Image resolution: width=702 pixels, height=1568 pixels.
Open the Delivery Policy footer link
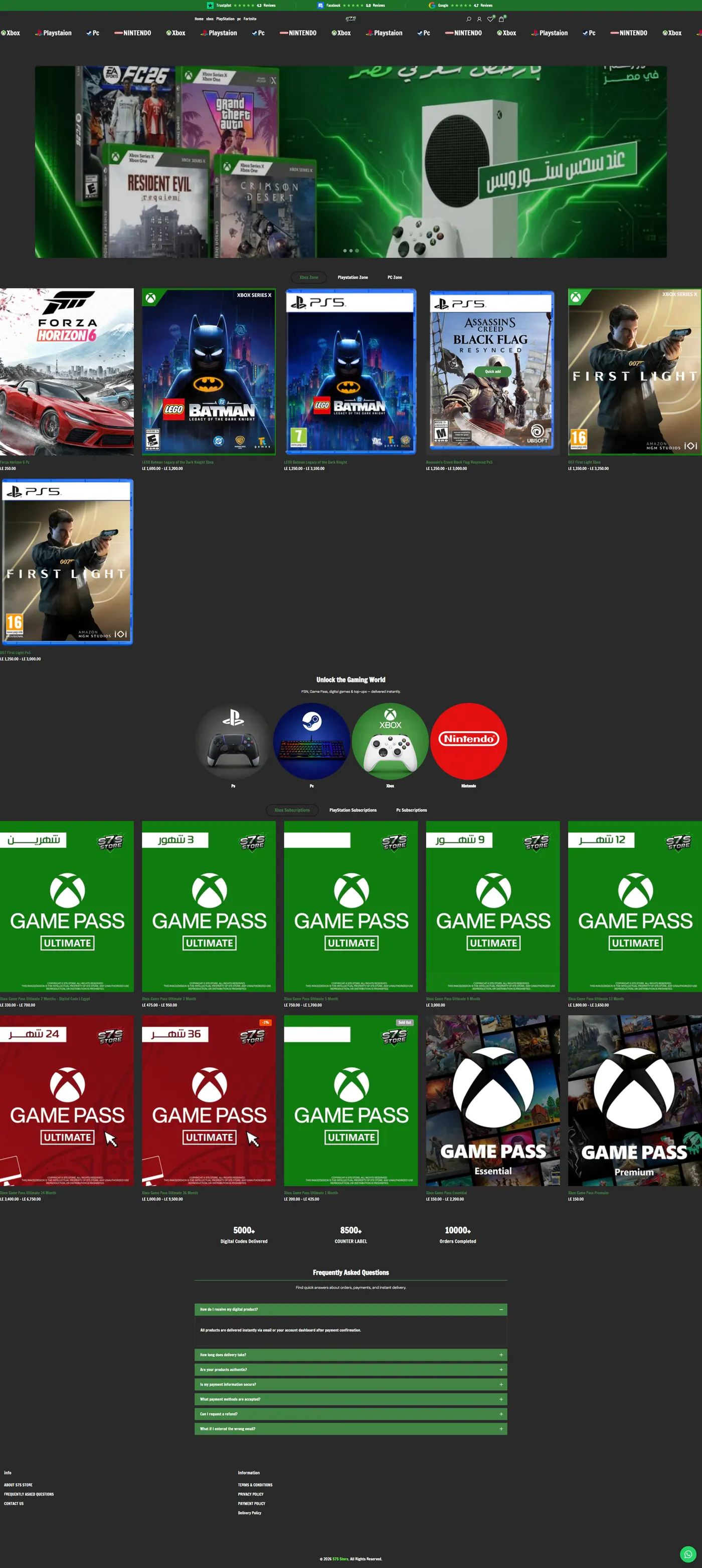(x=250, y=1512)
